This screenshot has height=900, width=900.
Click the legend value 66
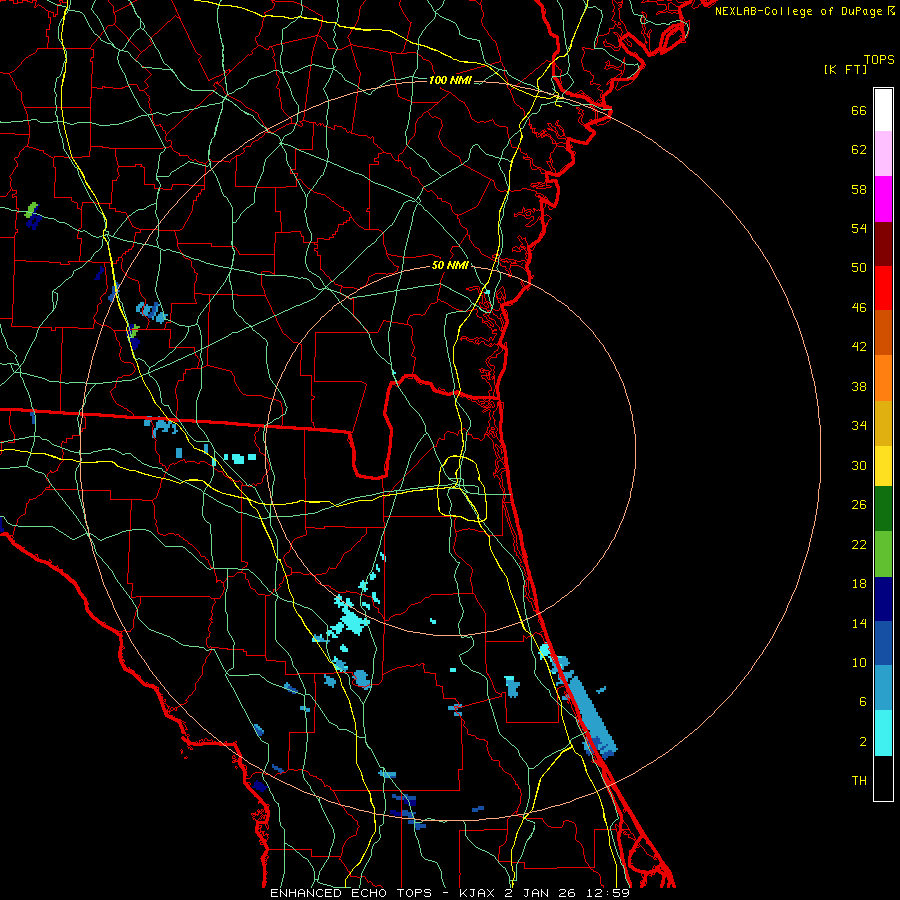click(x=859, y=111)
